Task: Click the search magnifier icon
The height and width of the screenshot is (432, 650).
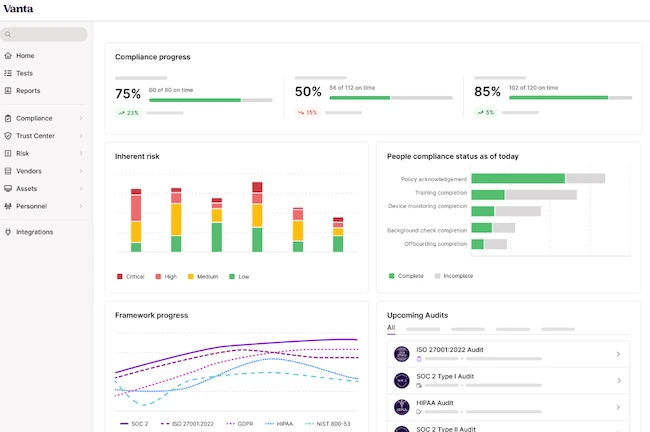Action: [x=8, y=34]
